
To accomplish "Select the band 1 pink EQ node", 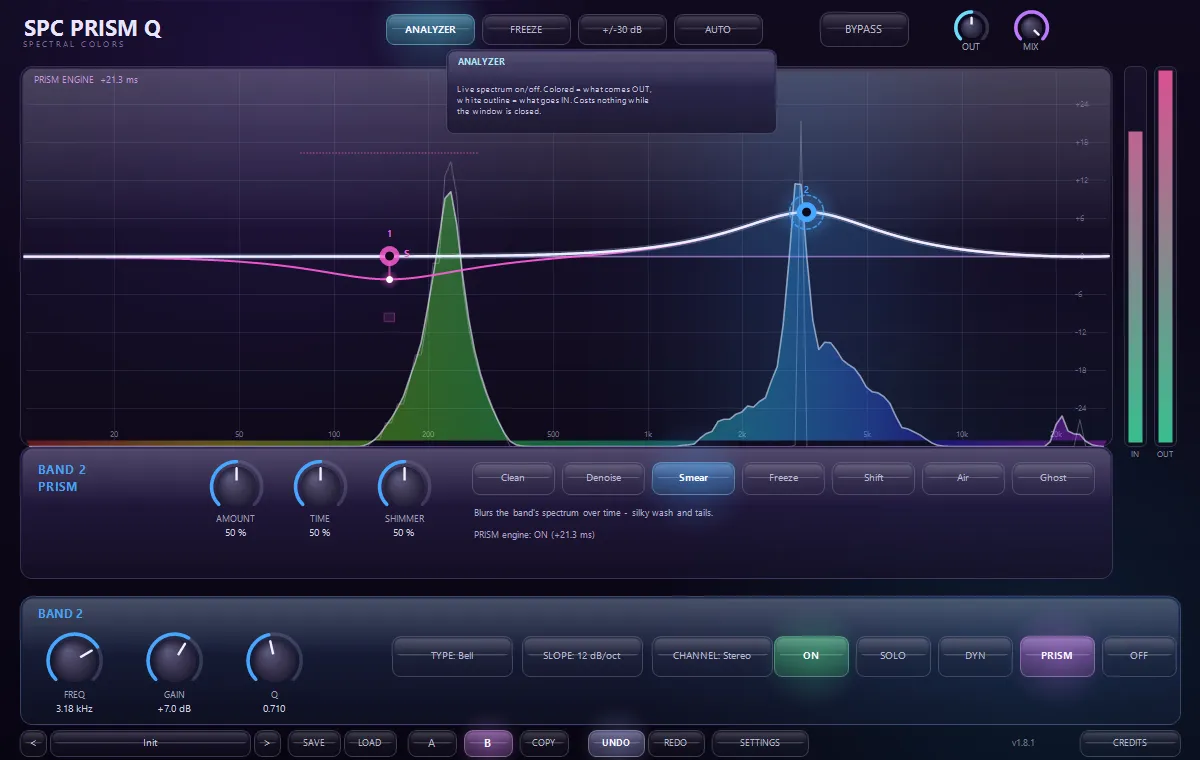I will tap(390, 256).
